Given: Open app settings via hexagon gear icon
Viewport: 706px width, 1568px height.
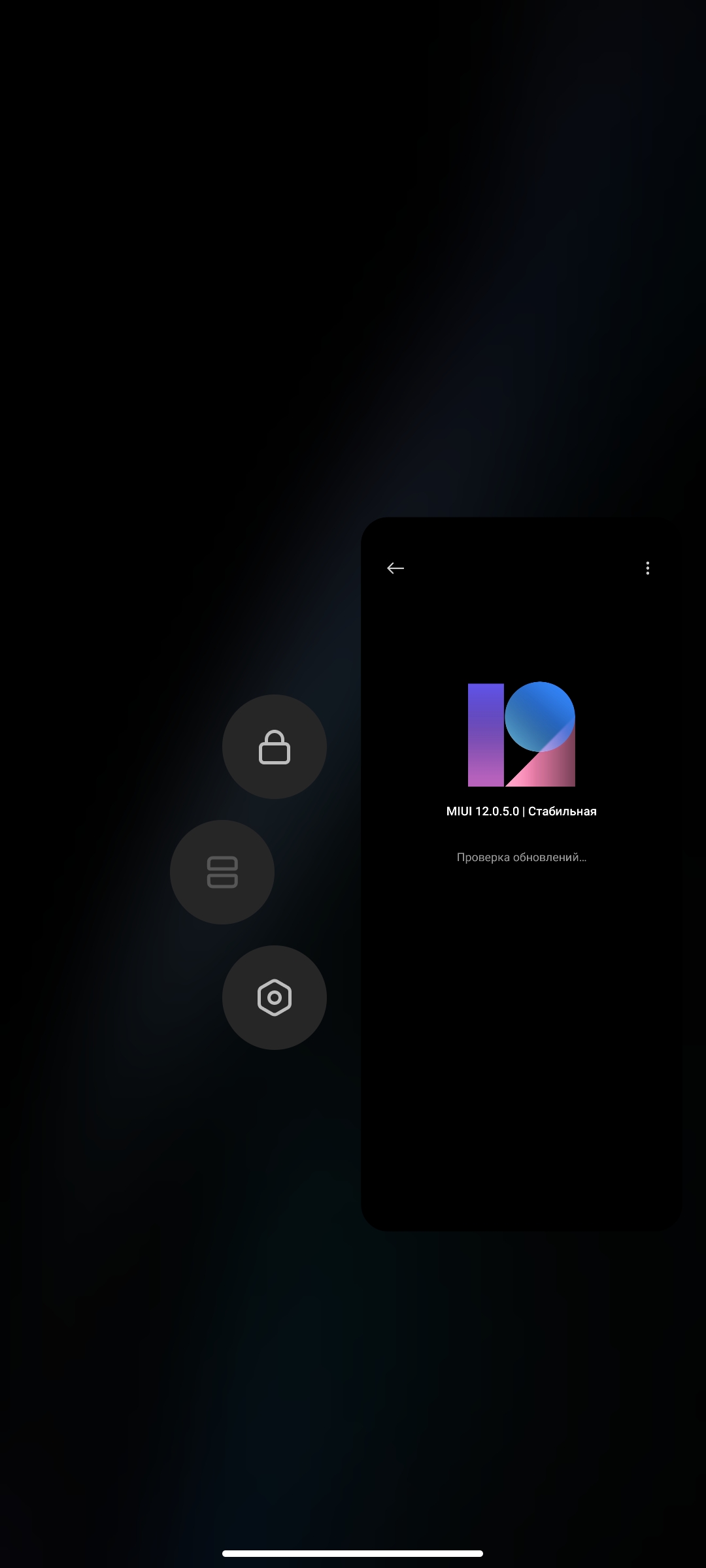Looking at the screenshot, I should pos(275,998).
